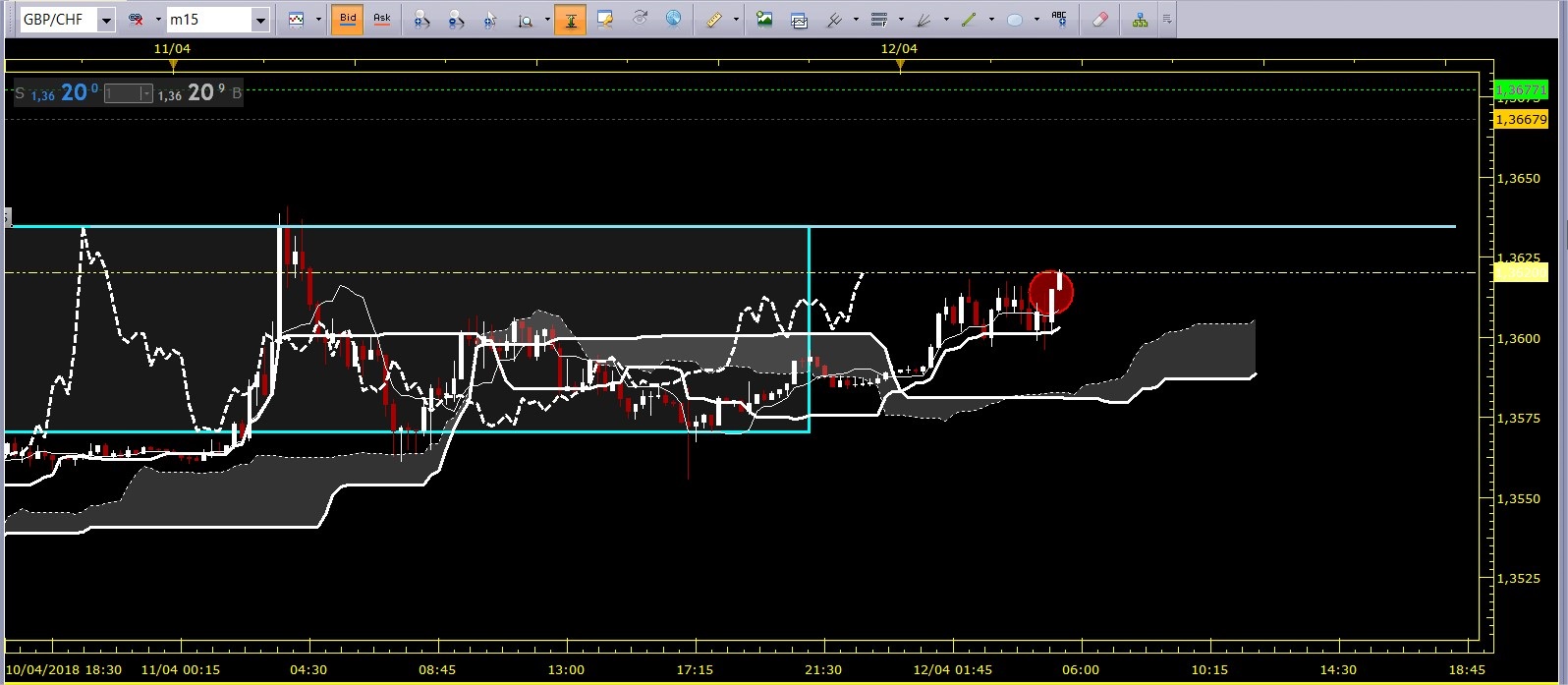Screen dimensions: 1568x685
Task: Expand the pitchfork tool dropdown arrow
Action: [856, 20]
